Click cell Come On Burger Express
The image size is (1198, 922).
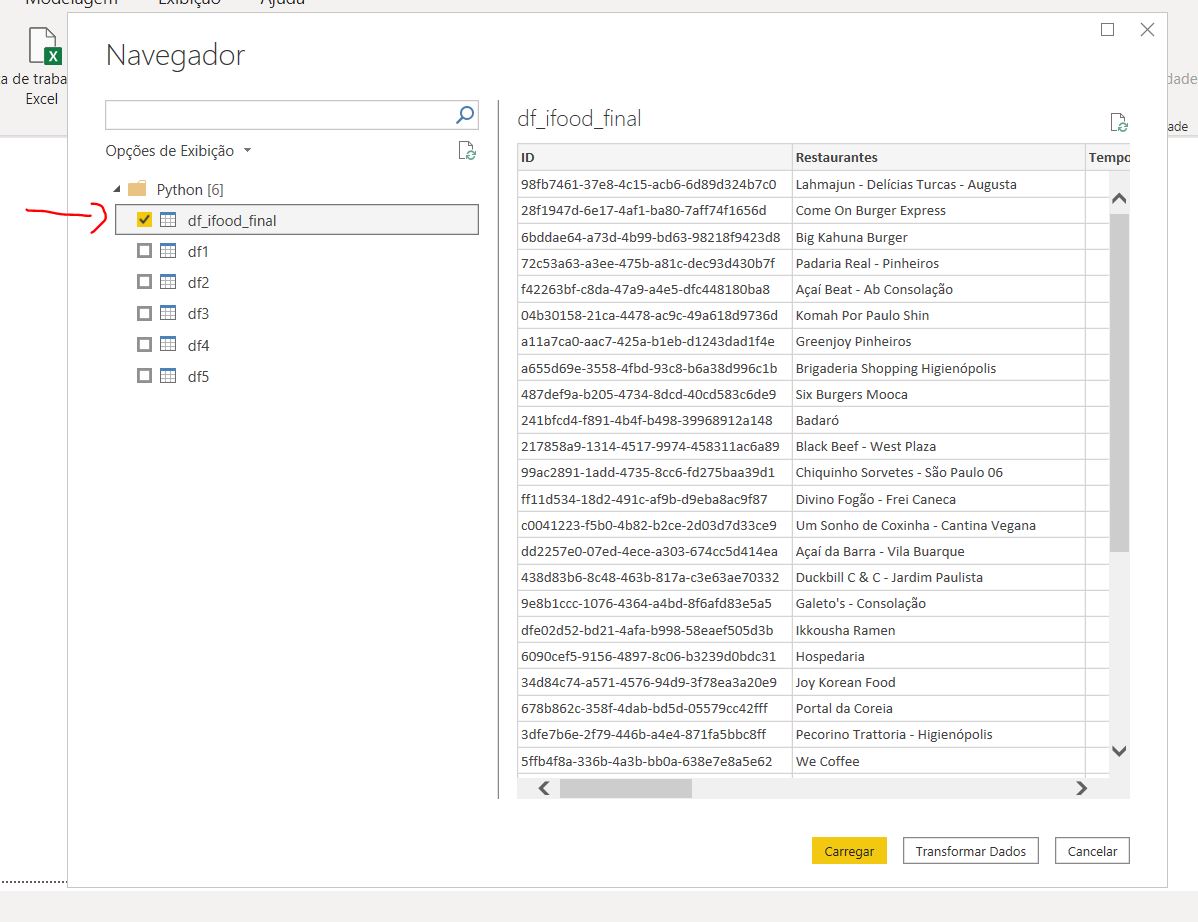click(938, 210)
